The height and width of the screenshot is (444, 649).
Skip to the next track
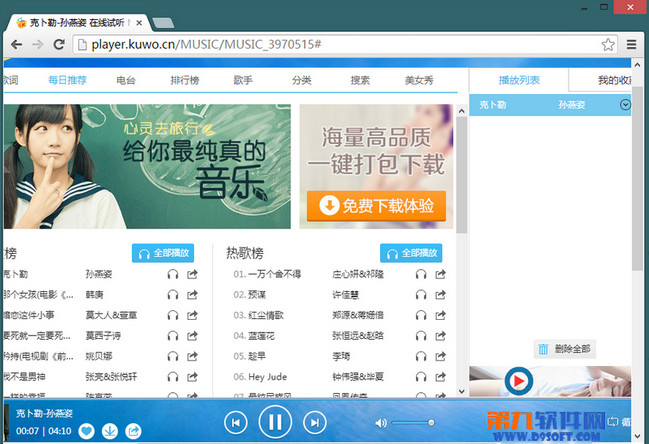(x=314, y=423)
